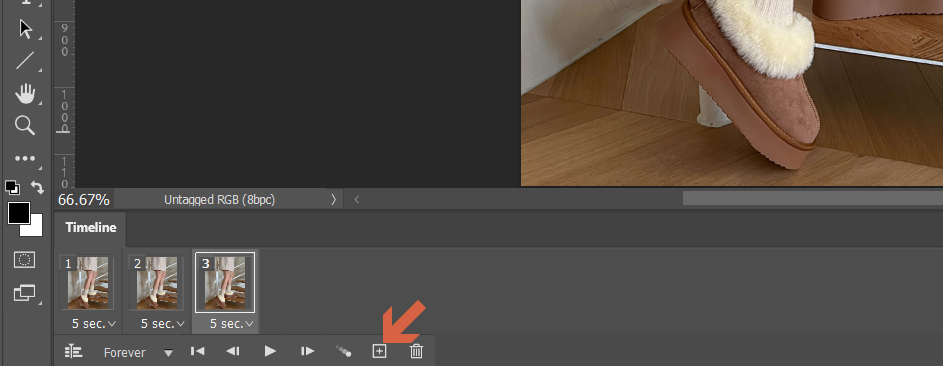
Task: Play the animation
Action: click(x=270, y=351)
